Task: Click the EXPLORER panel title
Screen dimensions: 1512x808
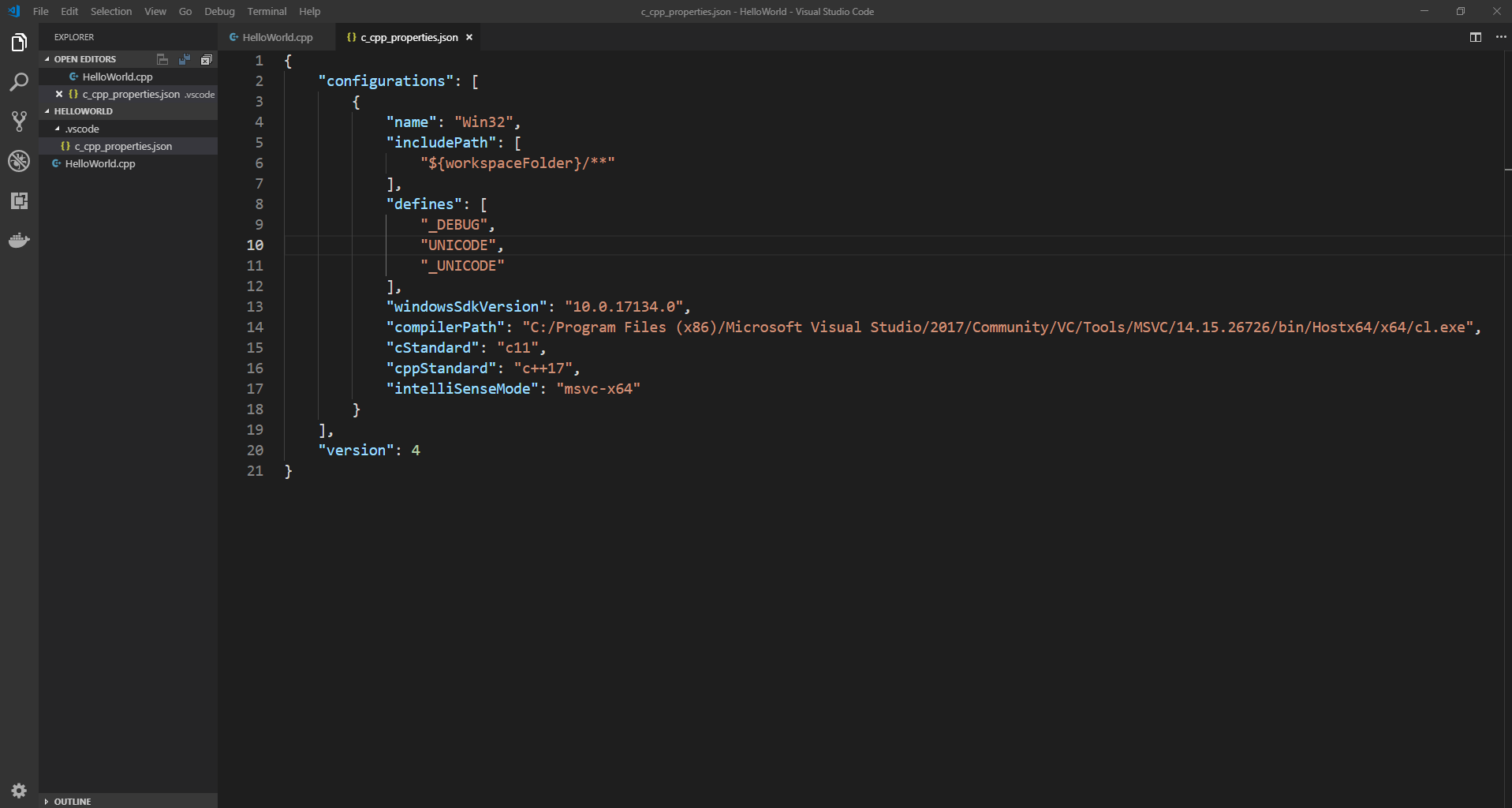Action: point(74,37)
